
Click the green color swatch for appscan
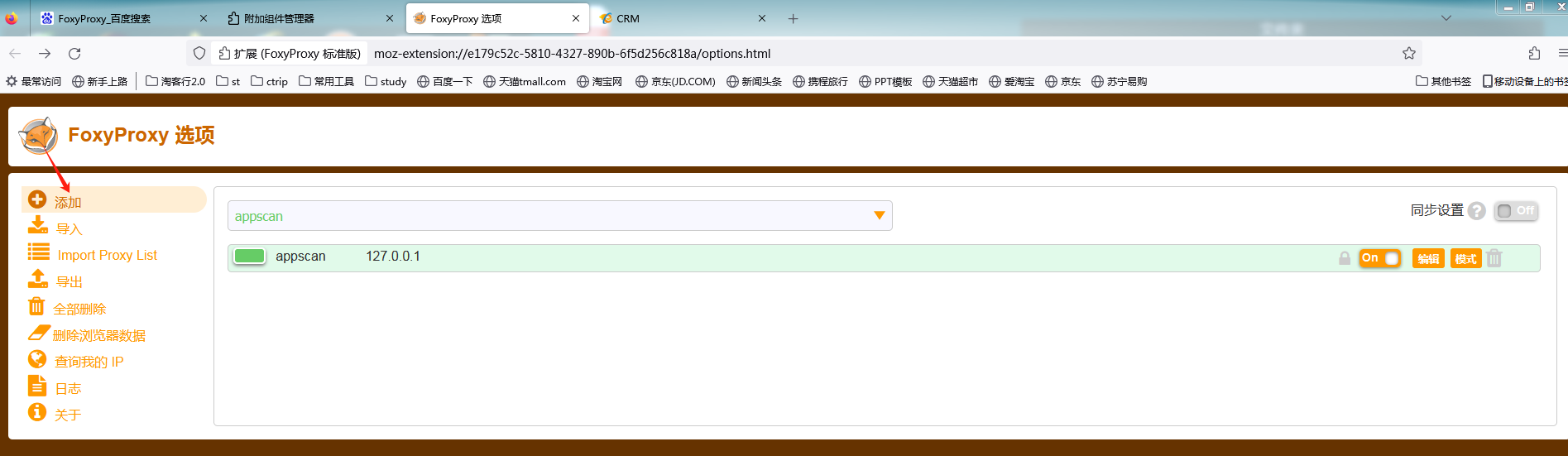click(x=249, y=256)
